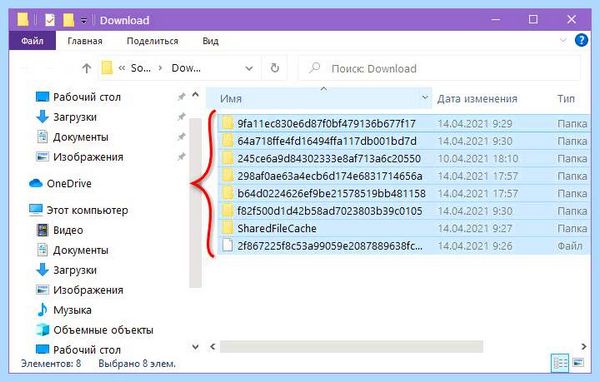
Task: Click the folder icon in address bar
Action: (x=107, y=68)
